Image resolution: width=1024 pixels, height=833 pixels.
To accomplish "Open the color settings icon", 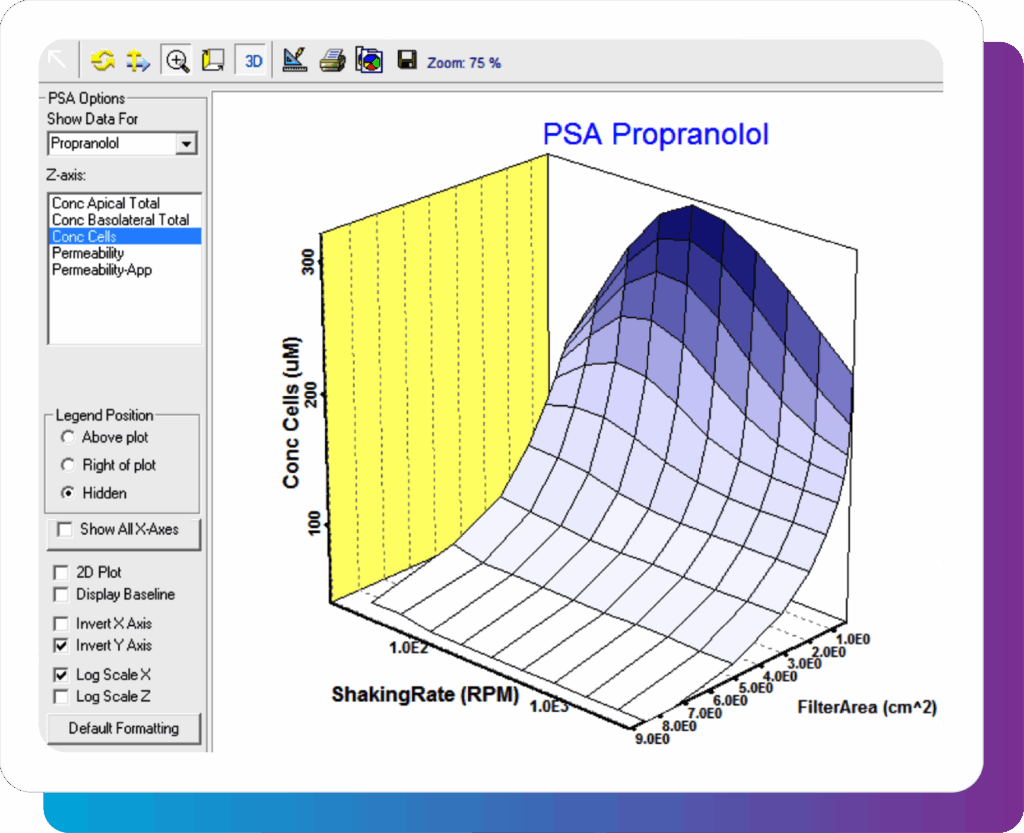I will point(369,59).
